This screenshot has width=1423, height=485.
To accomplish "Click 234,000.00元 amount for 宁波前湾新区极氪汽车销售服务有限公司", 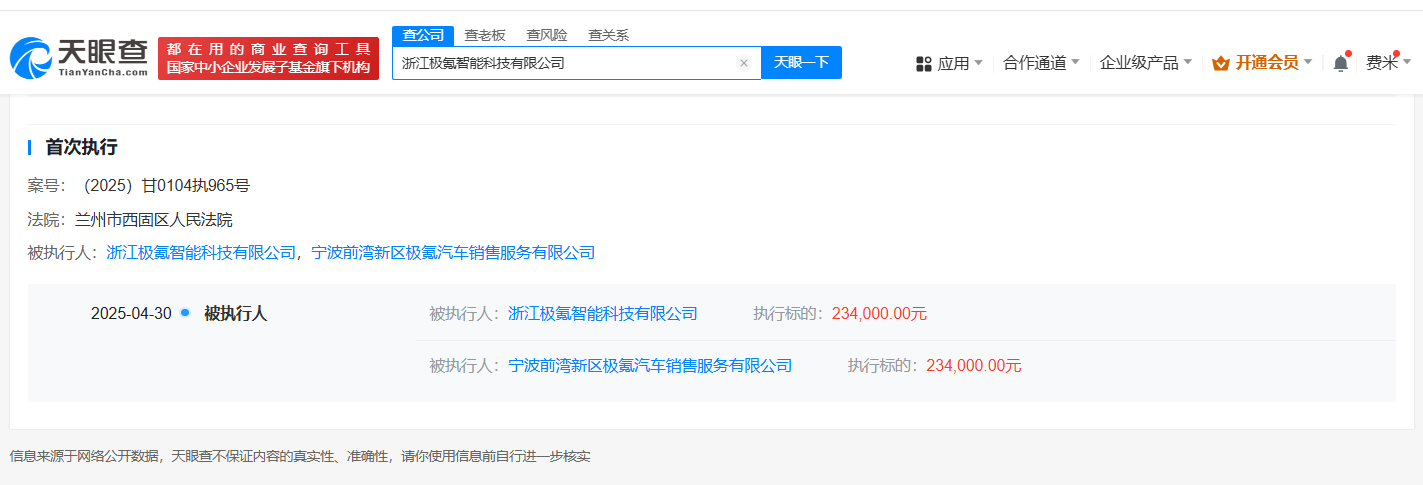I will (x=974, y=366).
